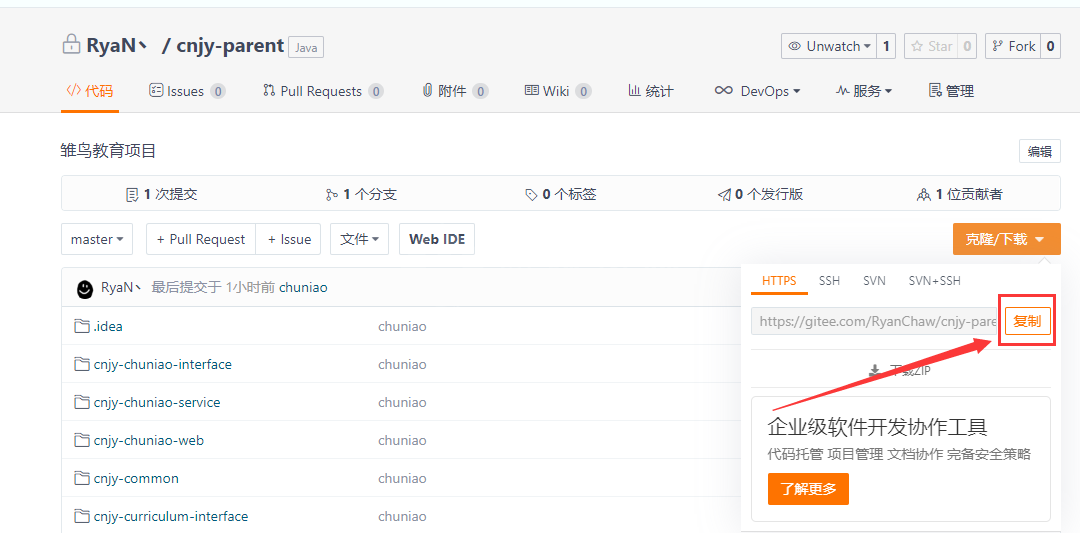This screenshot has height=533, width=1080.
Task: View 1 次提交 commits
Action: (x=162, y=195)
